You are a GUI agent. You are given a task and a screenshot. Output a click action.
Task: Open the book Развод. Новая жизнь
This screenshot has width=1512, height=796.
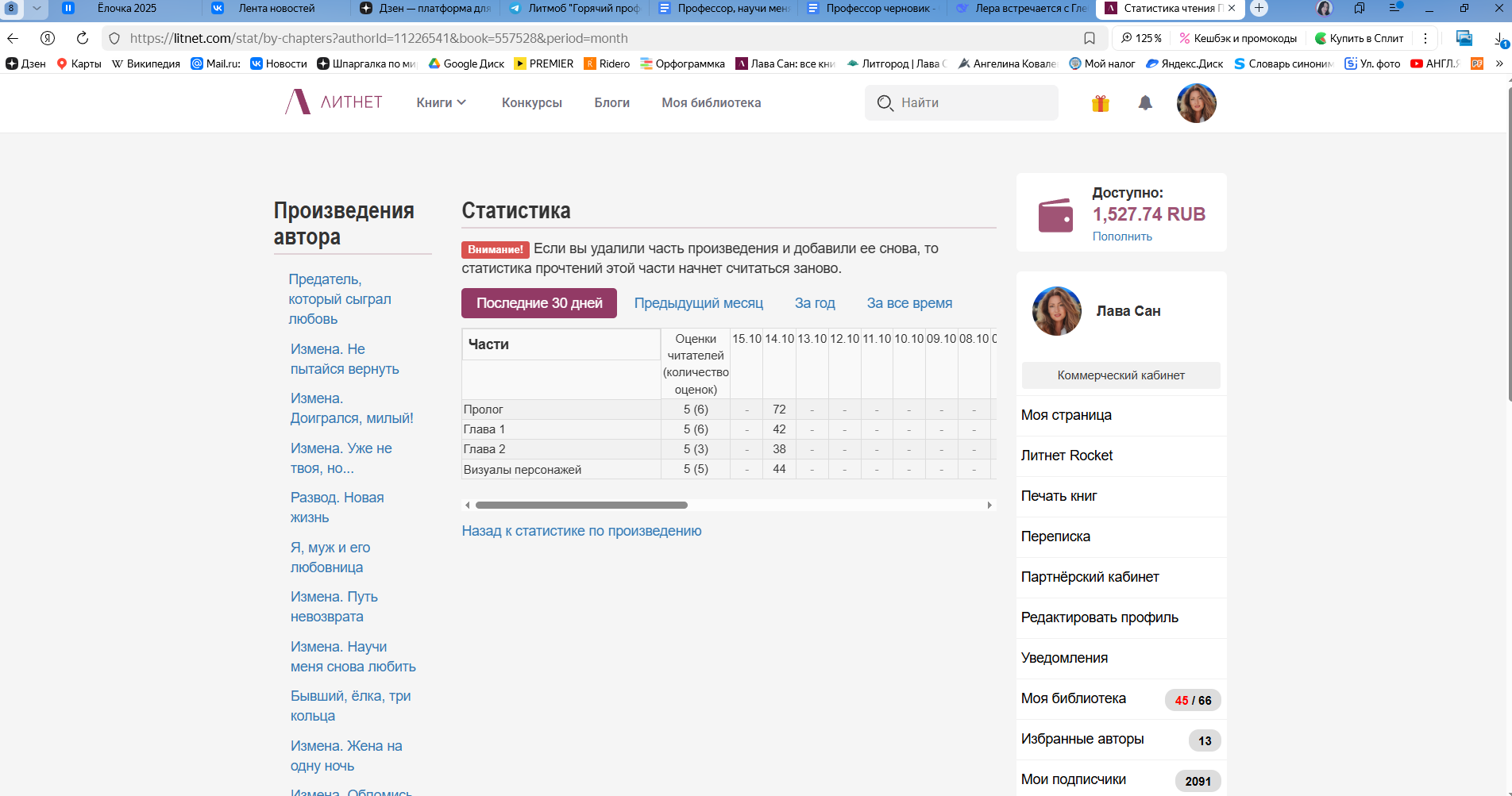337,507
